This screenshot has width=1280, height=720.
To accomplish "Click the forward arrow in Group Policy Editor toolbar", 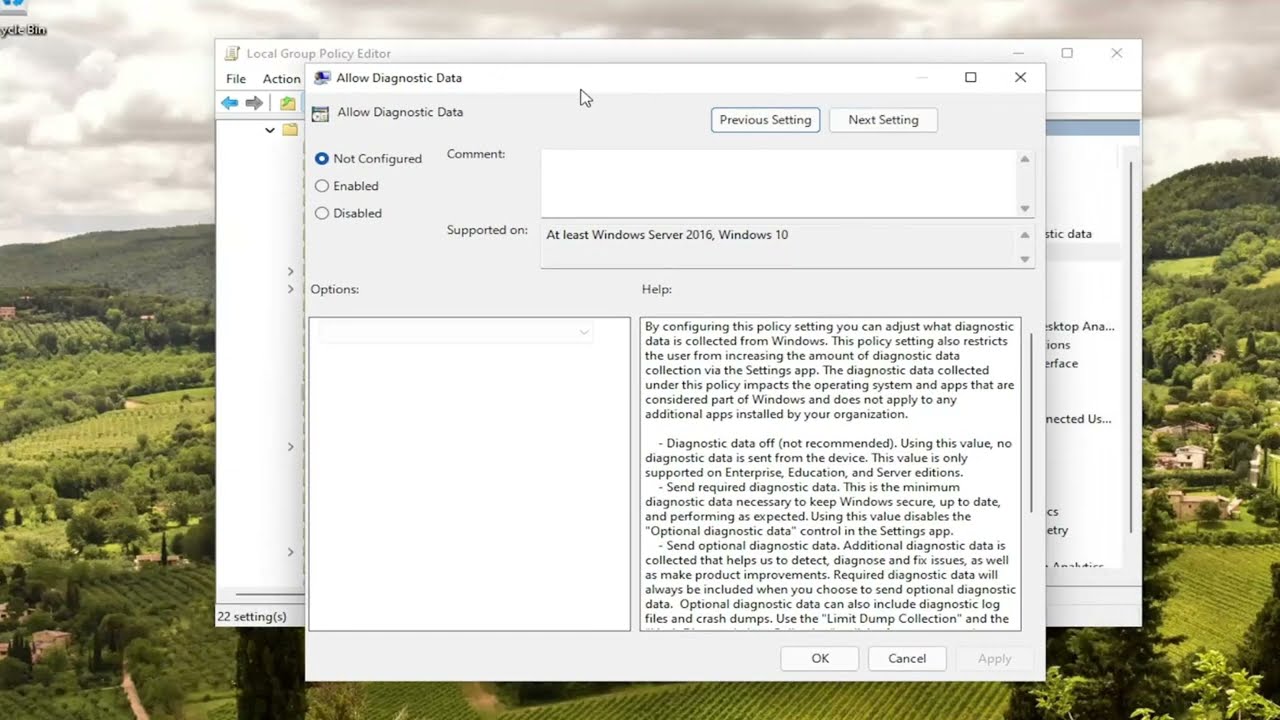I will pos(254,103).
